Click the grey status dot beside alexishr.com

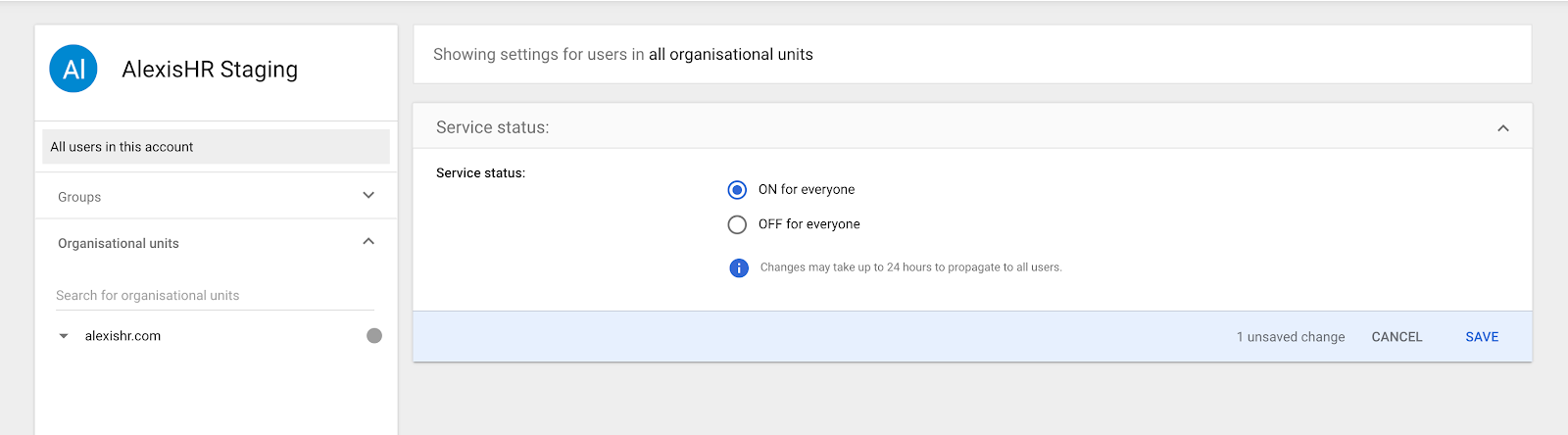374,336
